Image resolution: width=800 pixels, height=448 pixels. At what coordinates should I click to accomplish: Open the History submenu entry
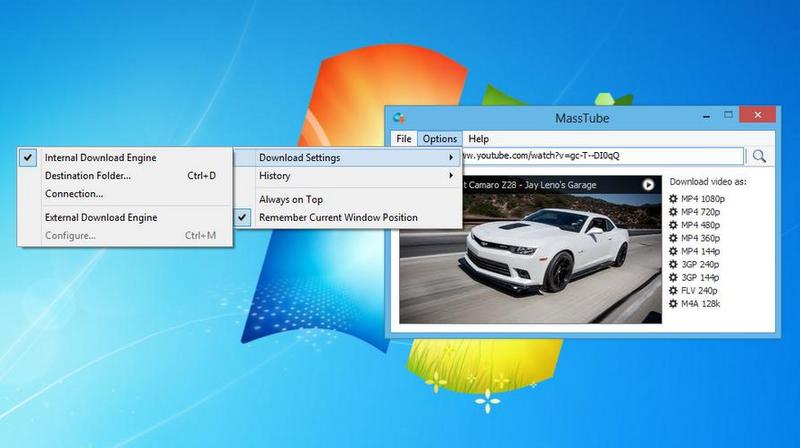pos(347,176)
